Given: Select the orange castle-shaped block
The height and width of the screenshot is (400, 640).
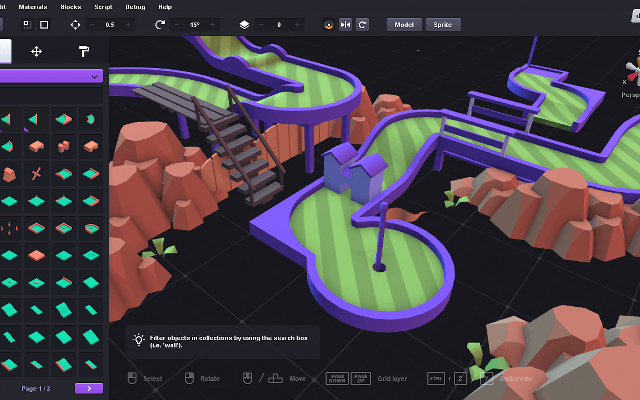Looking at the screenshot, I should (x=64, y=147).
